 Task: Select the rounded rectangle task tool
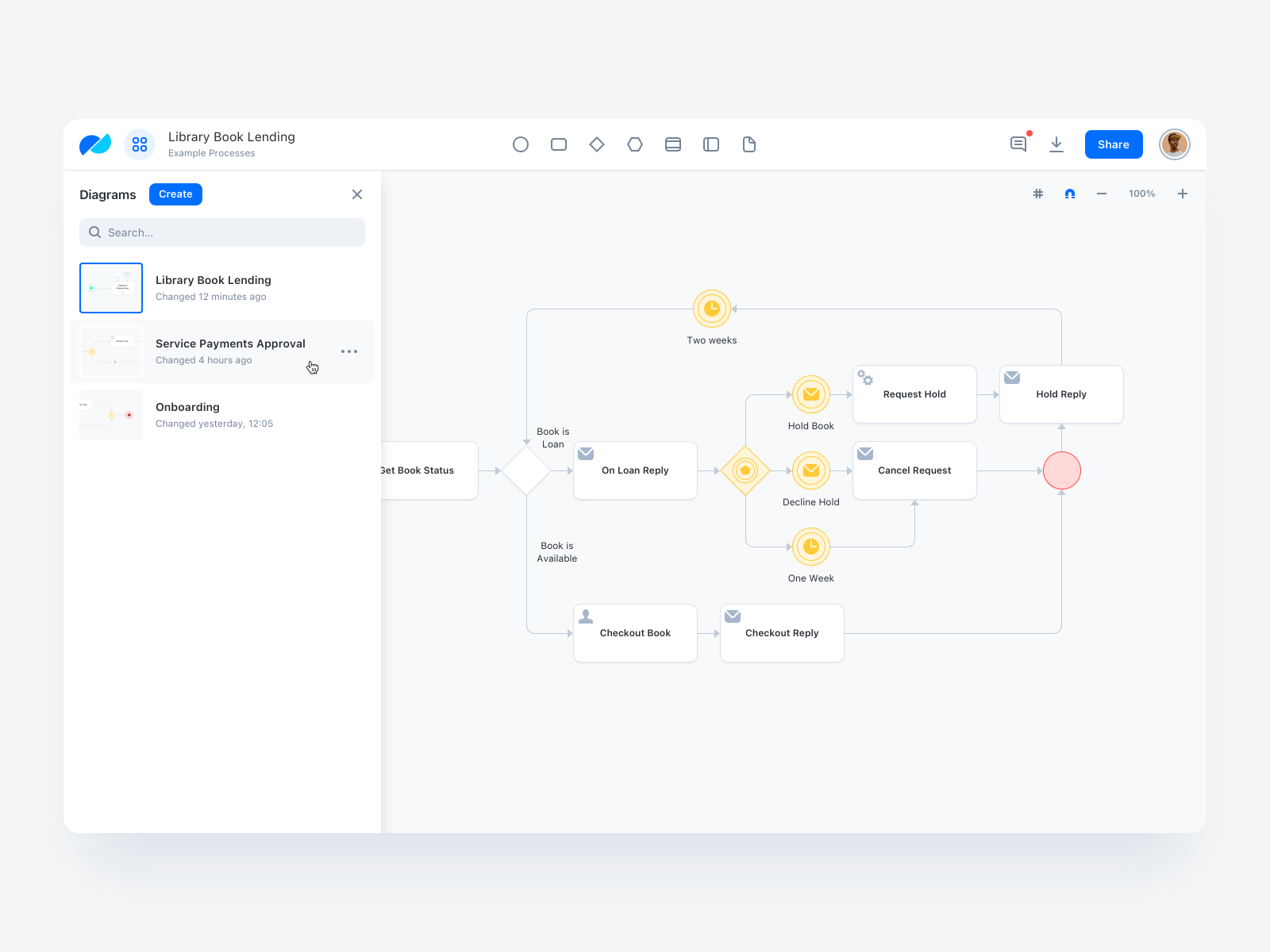(x=559, y=144)
